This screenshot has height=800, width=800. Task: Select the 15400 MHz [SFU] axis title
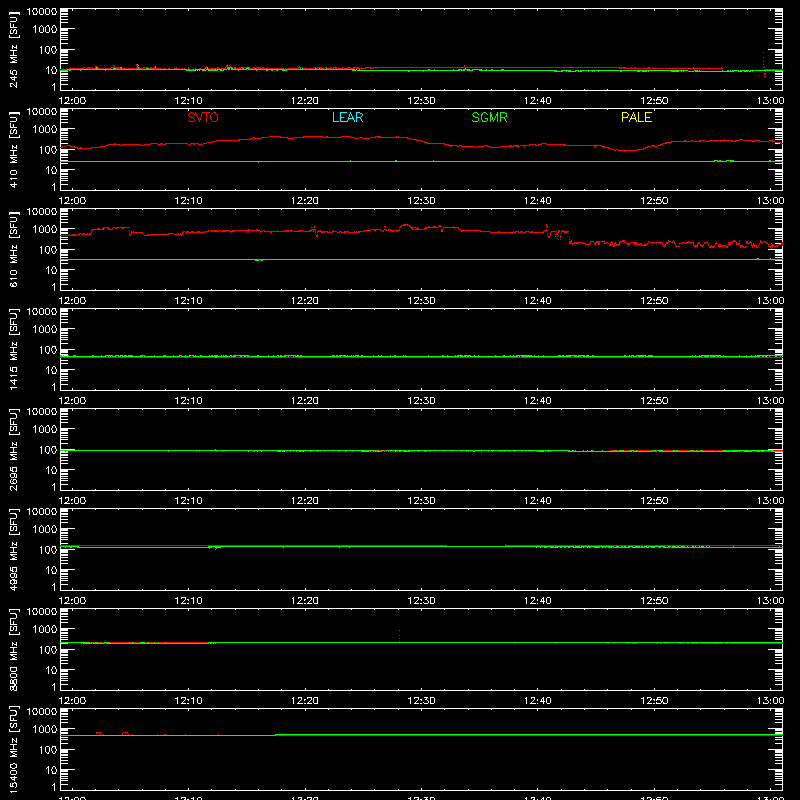pos(13,750)
